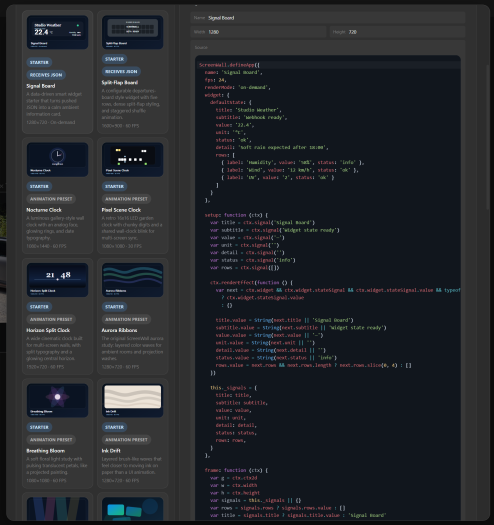Click the Nocturne Clock card title
This screenshot has height=525, width=494.
[x=44, y=210]
